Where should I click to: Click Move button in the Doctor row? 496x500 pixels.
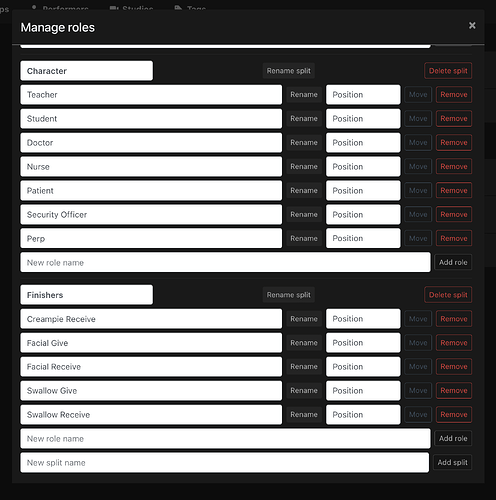[418, 143]
